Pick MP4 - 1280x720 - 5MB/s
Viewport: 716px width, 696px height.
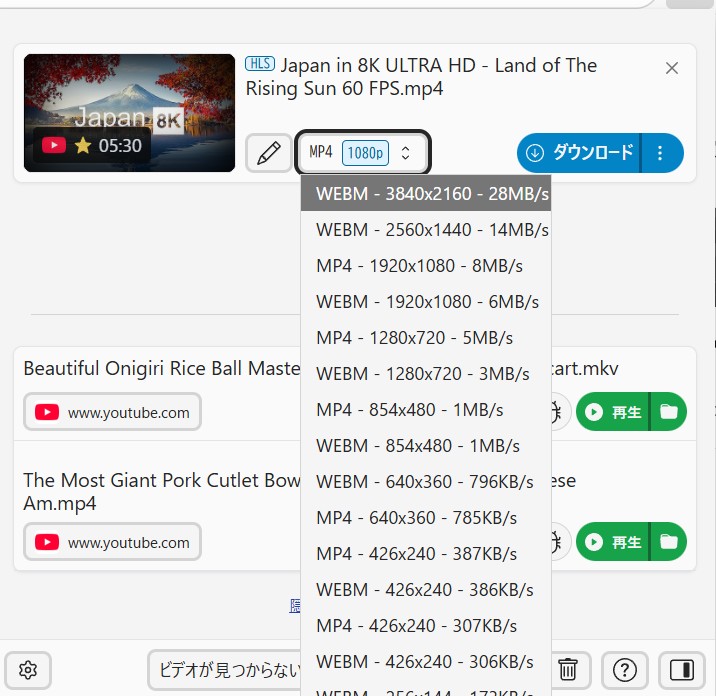click(x=426, y=337)
